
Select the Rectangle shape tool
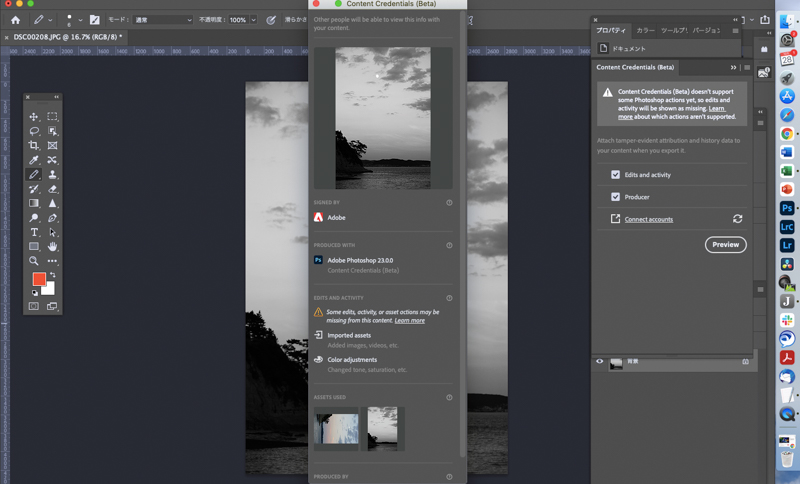tap(34, 246)
